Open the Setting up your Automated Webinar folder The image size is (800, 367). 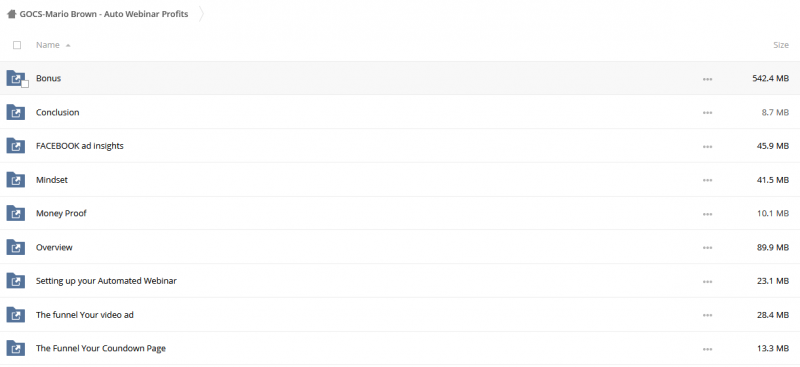(x=106, y=281)
